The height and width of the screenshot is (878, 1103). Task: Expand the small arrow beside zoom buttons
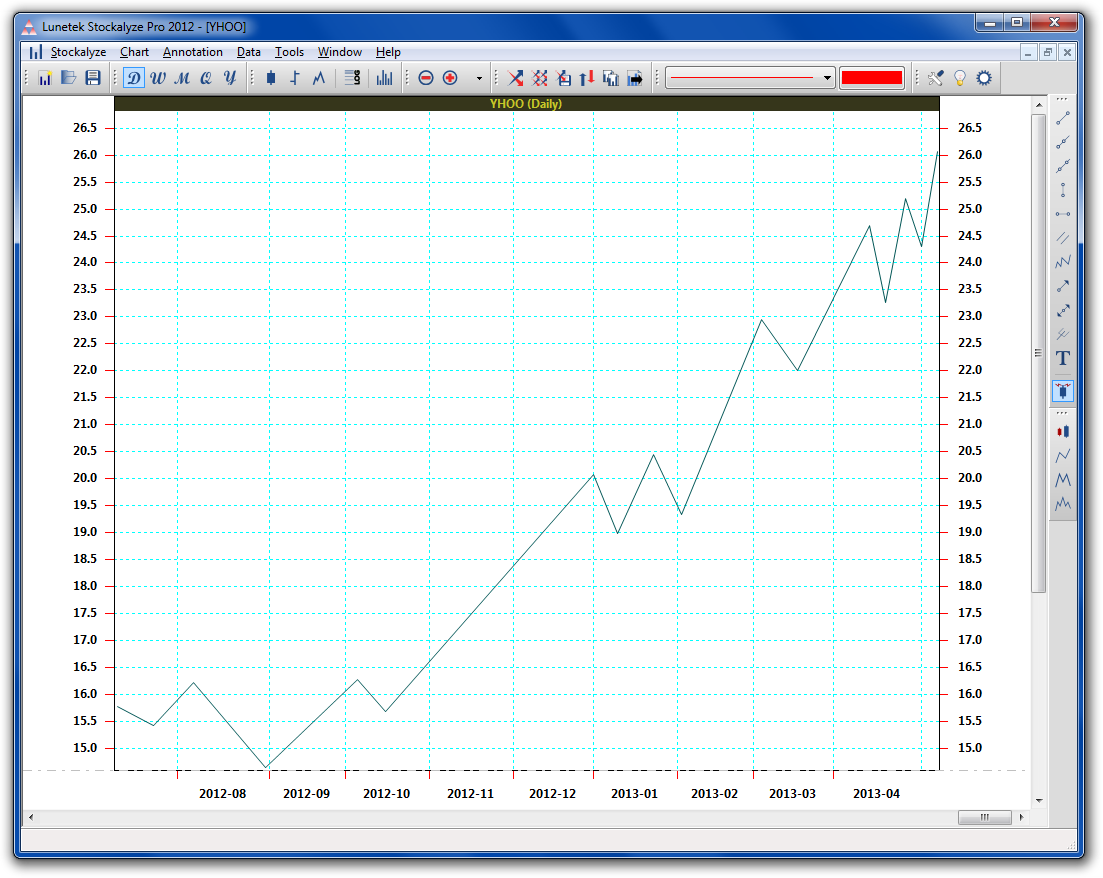click(x=479, y=78)
